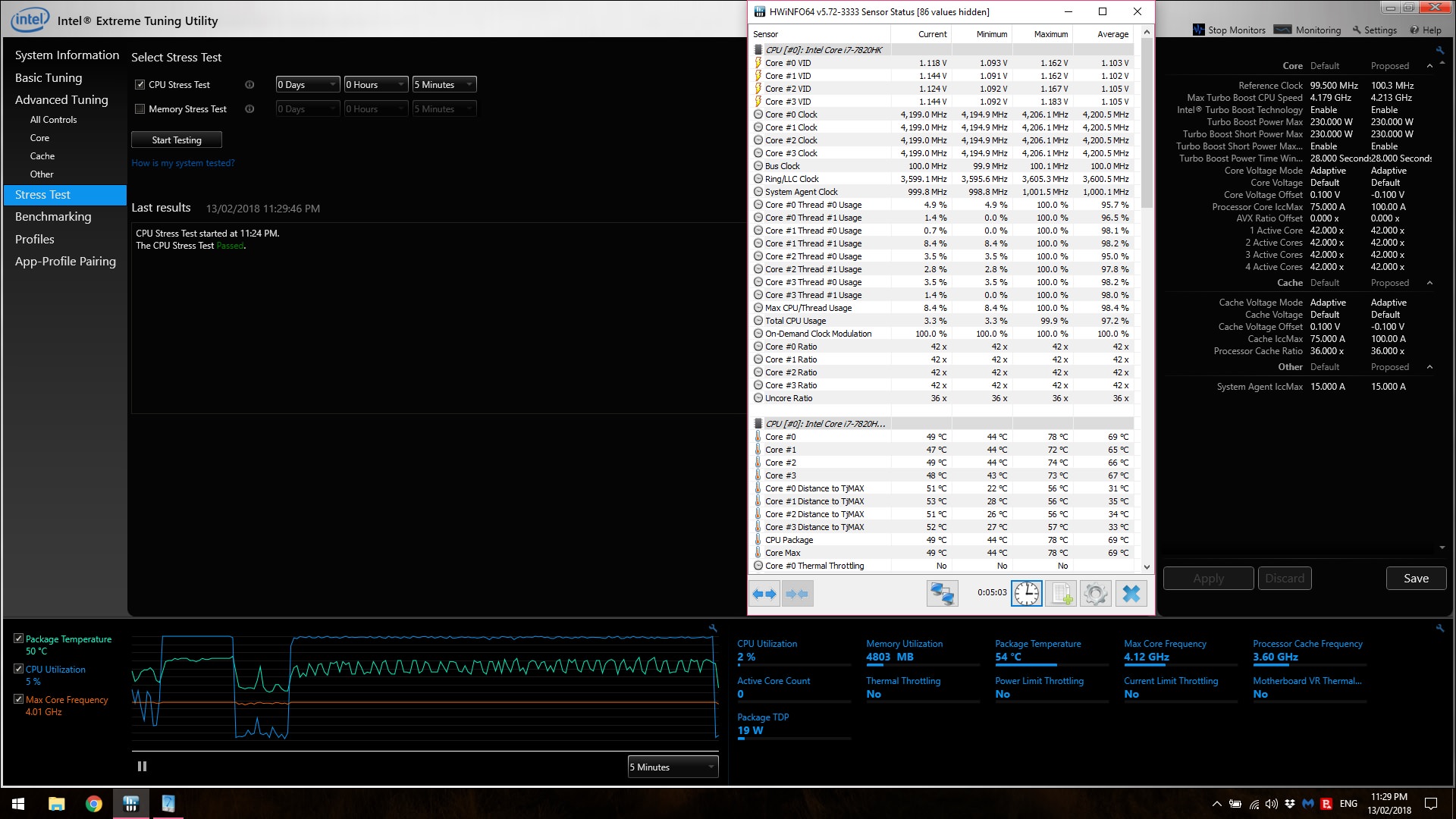Open CPU test Days dropdown

click(307, 85)
